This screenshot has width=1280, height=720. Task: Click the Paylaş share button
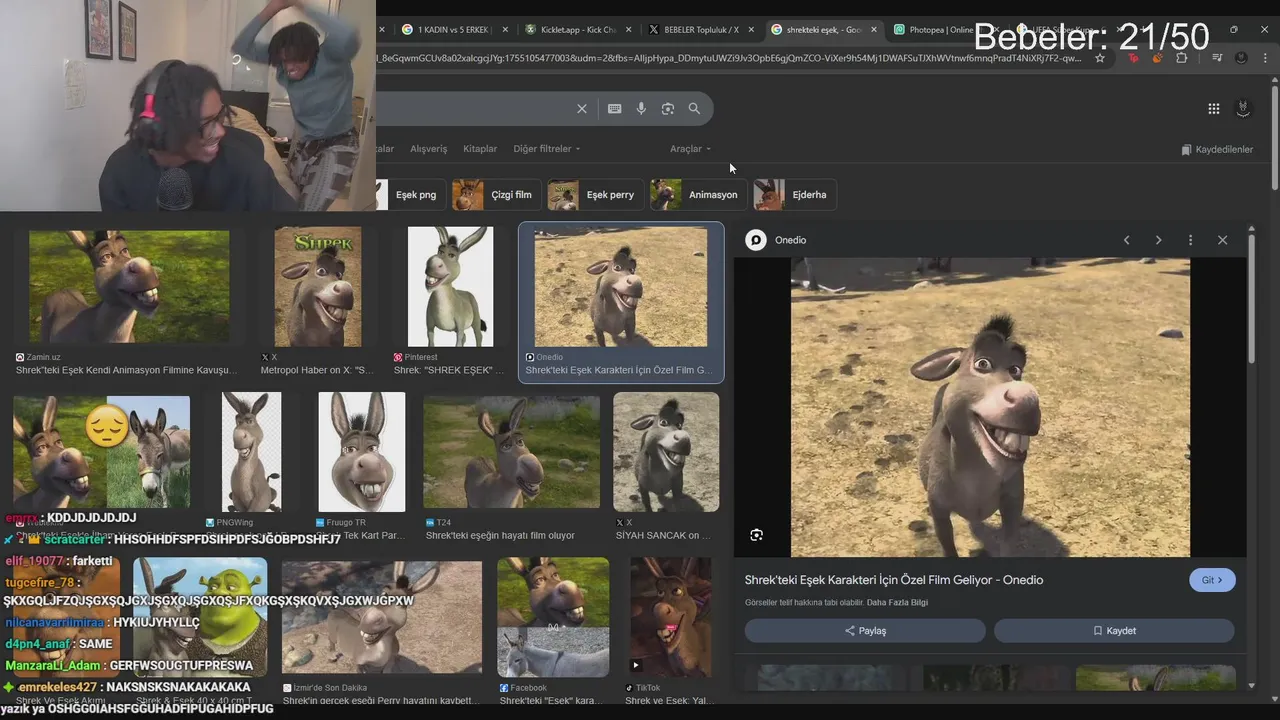(x=865, y=631)
